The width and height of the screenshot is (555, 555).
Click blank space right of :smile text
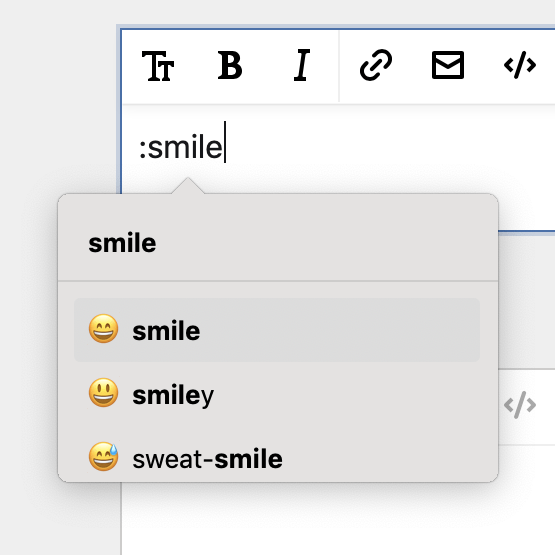389,147
